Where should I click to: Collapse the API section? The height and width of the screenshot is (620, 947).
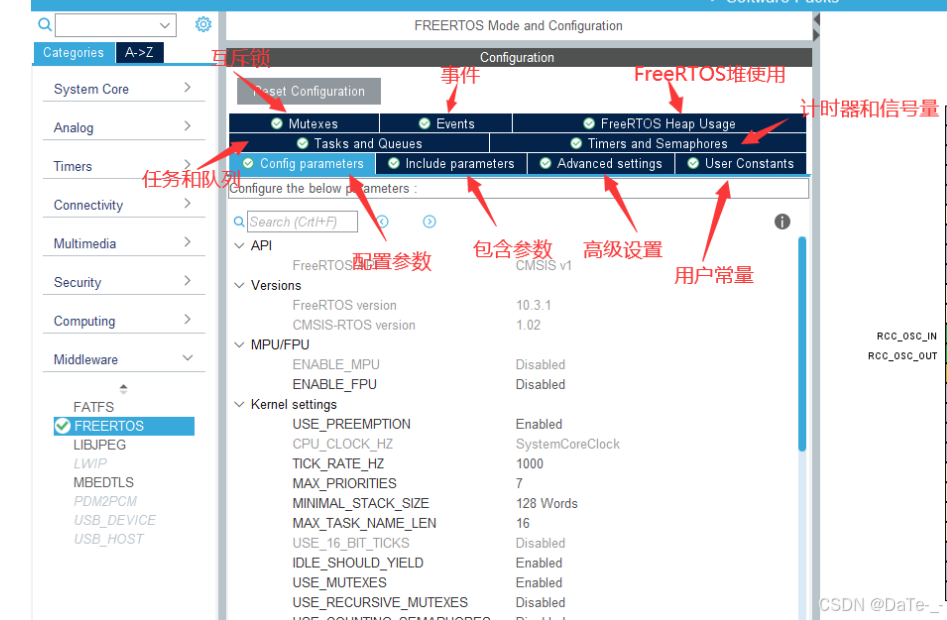coord(239,246)
